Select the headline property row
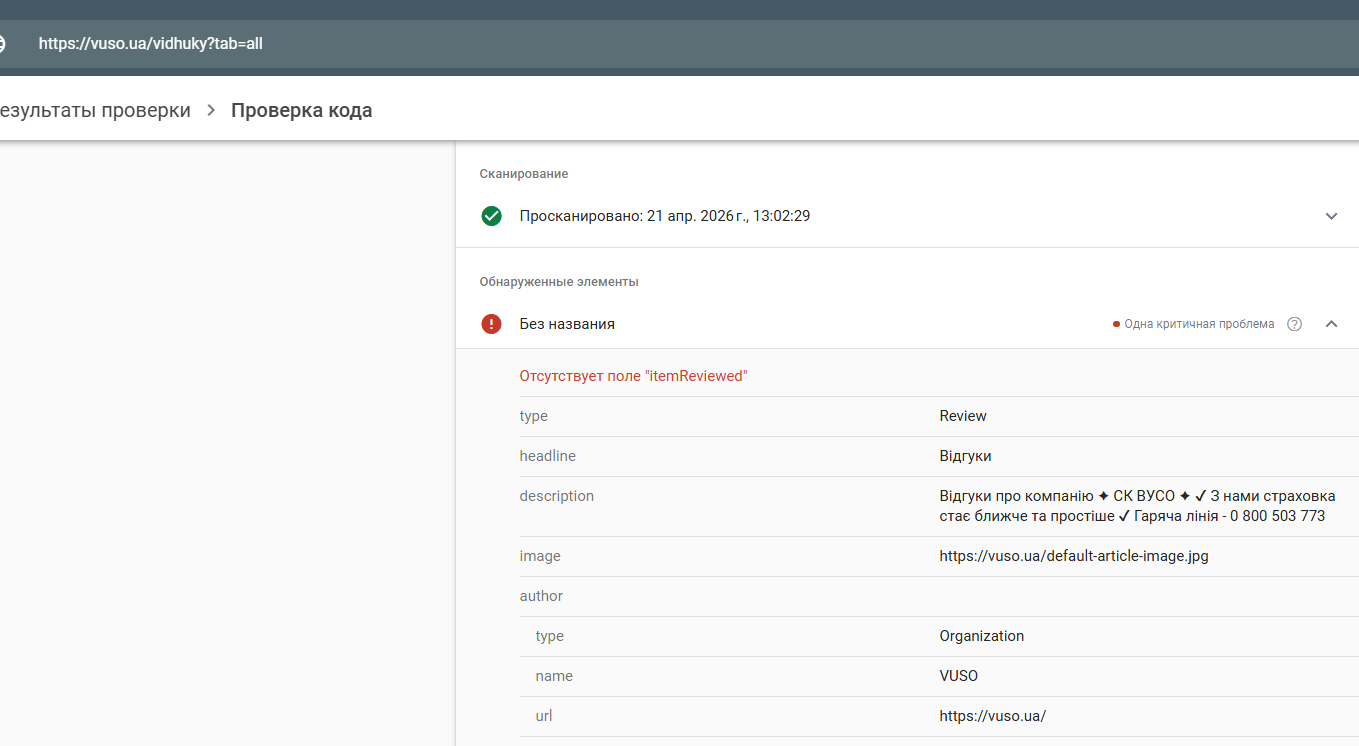 click(547, 456)
